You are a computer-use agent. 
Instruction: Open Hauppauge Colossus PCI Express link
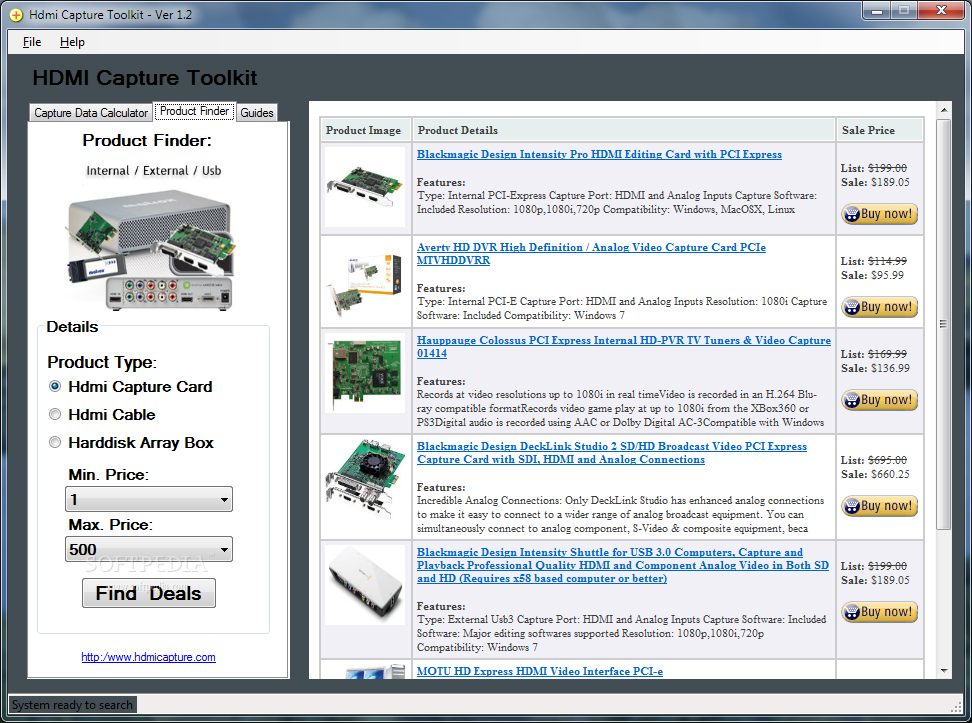point(624,347)
